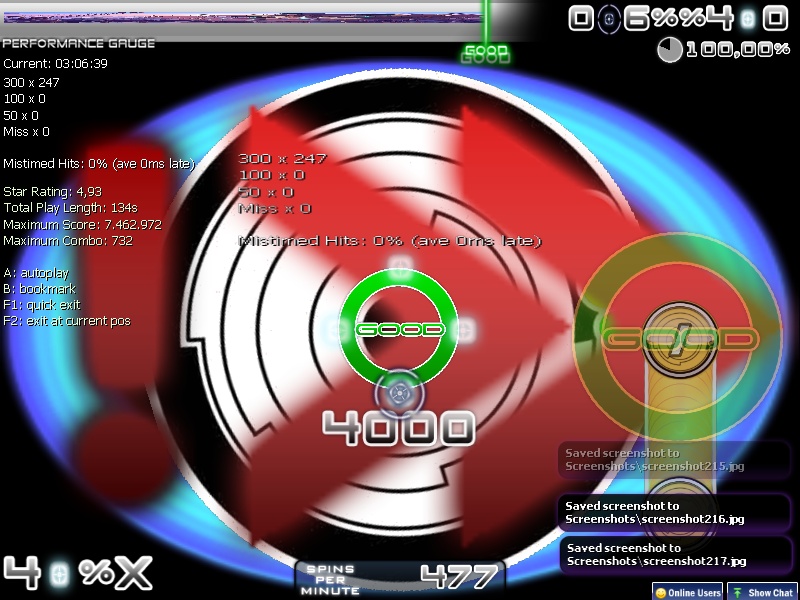Viewport: 800px width, 600px height.
Task: Click the 'F1: quick exit' hint
Action: coord(42,305)
